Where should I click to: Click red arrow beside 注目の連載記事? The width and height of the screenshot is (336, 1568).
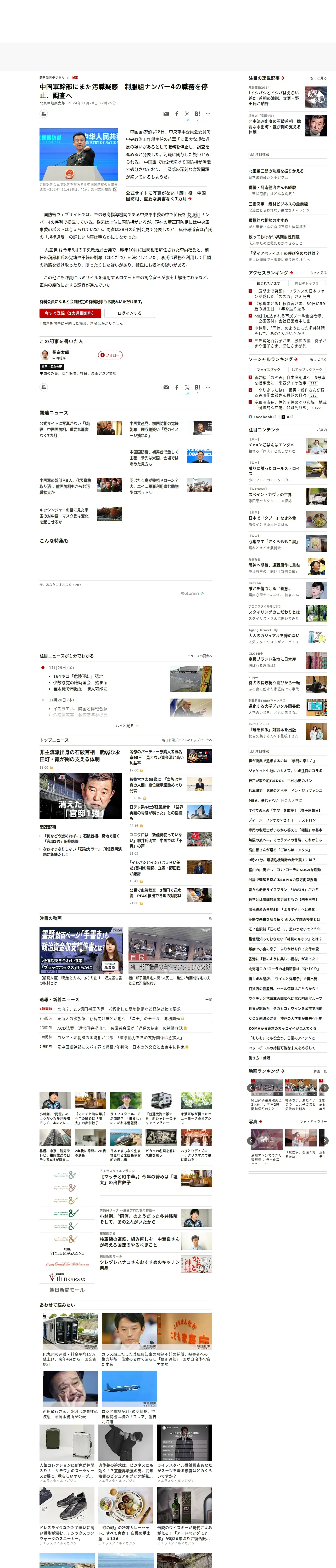pyautogui.click(x=283, y=78)
